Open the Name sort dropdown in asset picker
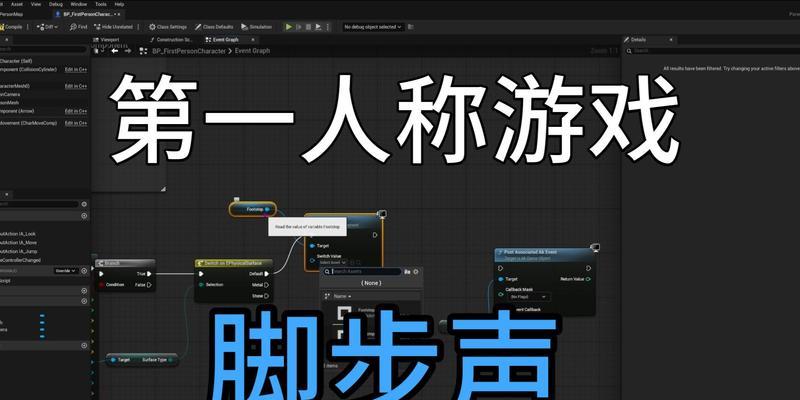This screenshot has width=800, height=400. (x=342, y=296)
